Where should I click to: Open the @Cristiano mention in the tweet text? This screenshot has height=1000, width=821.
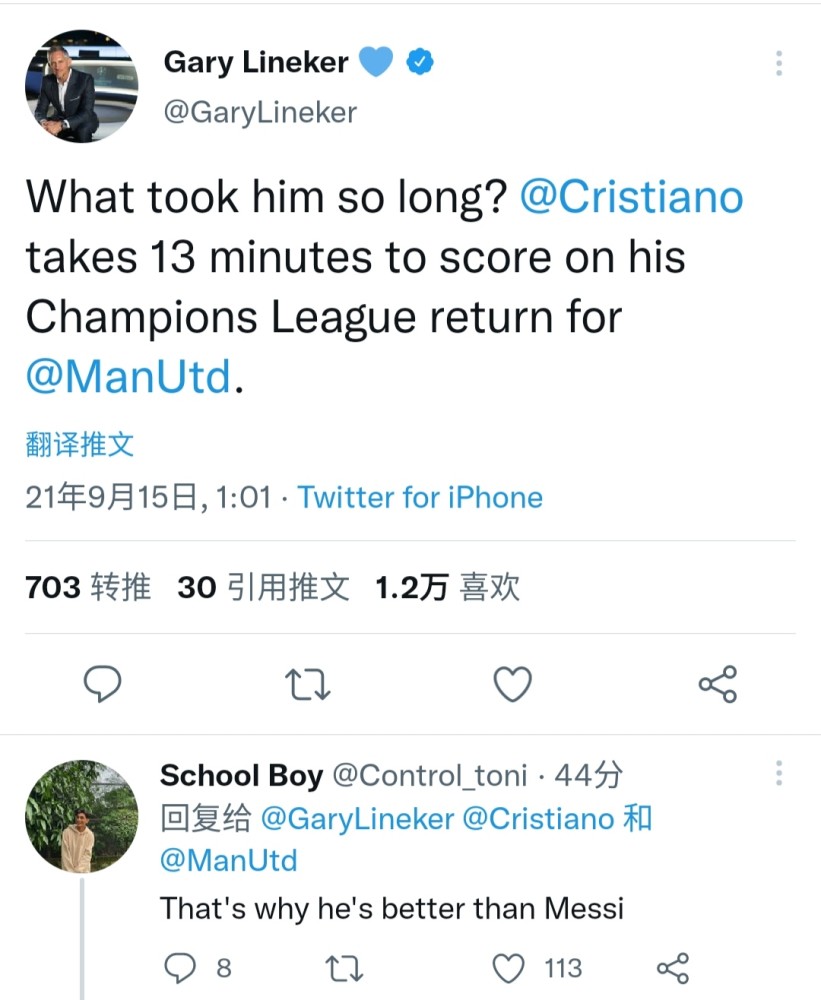pyautogui.click(x=632, y=196)
